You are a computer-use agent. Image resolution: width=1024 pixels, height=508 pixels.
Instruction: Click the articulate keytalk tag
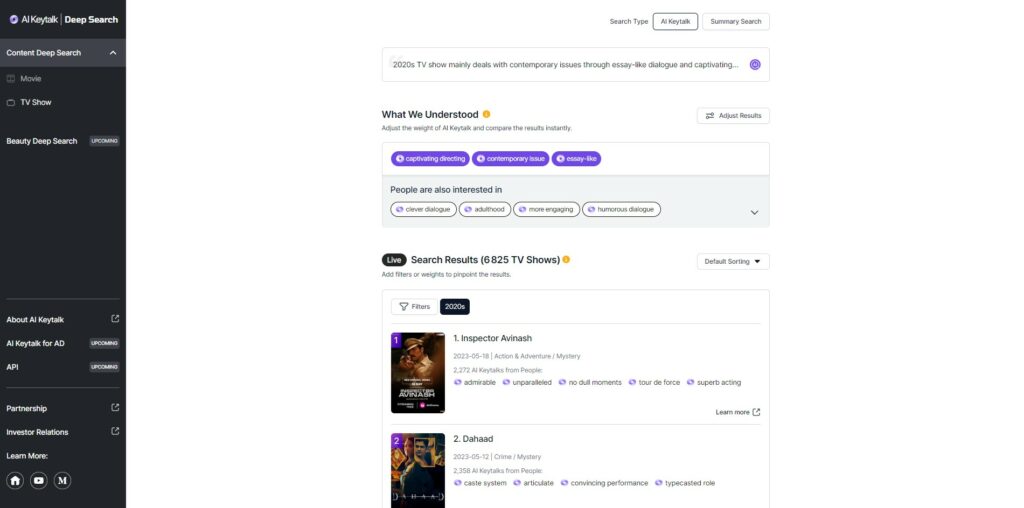click(533, 483)
